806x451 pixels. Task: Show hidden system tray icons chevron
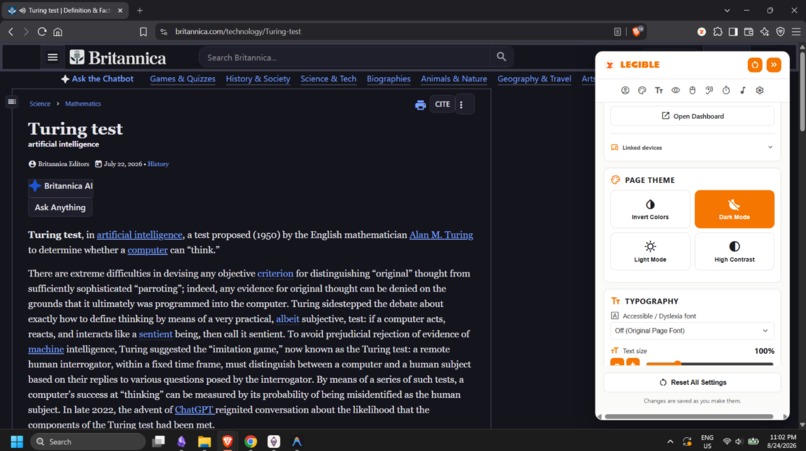[670, 442]
